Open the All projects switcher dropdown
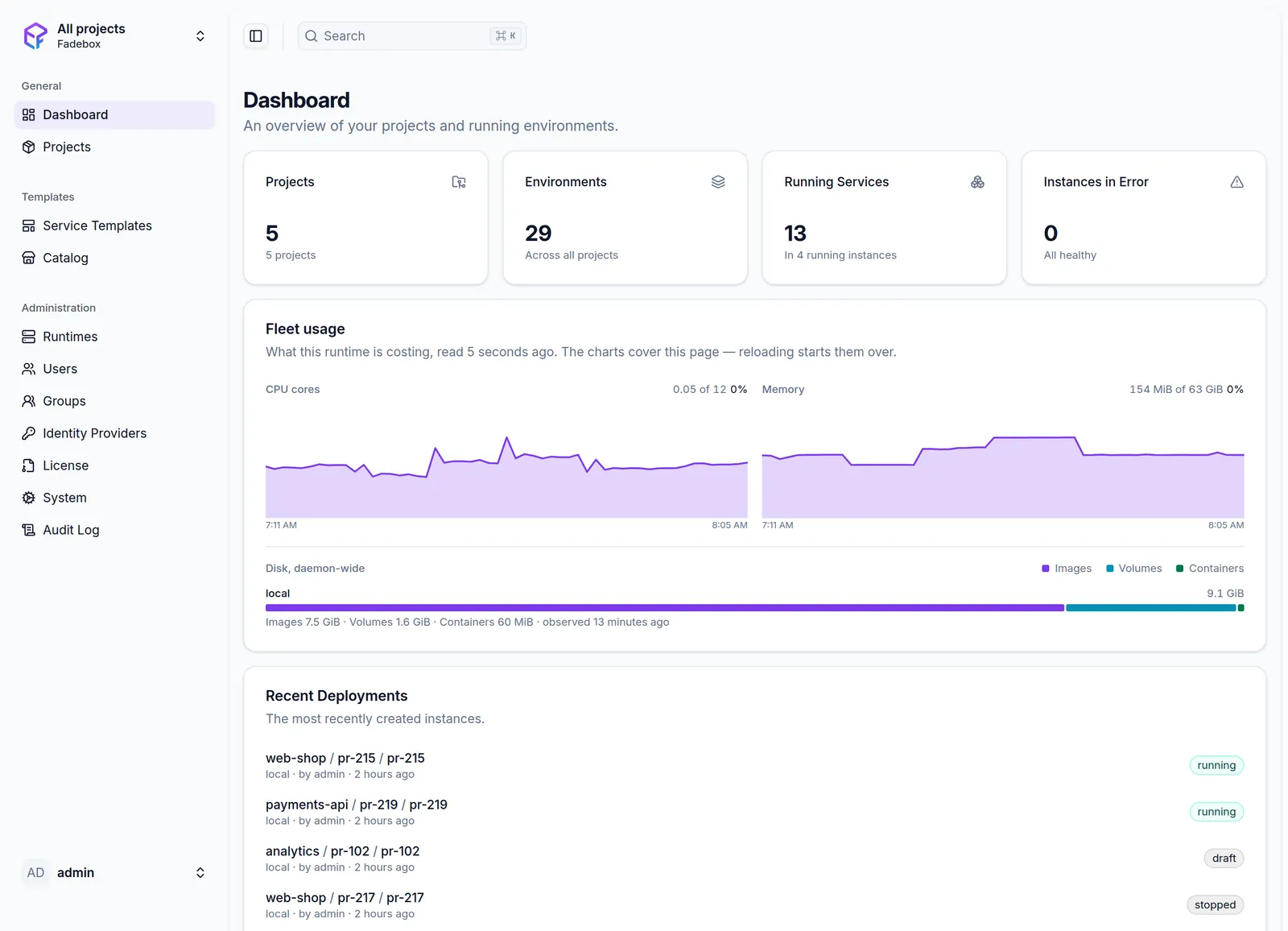Screen dimensions: 1288x931 pyautogui.click(x=114, y=36)
